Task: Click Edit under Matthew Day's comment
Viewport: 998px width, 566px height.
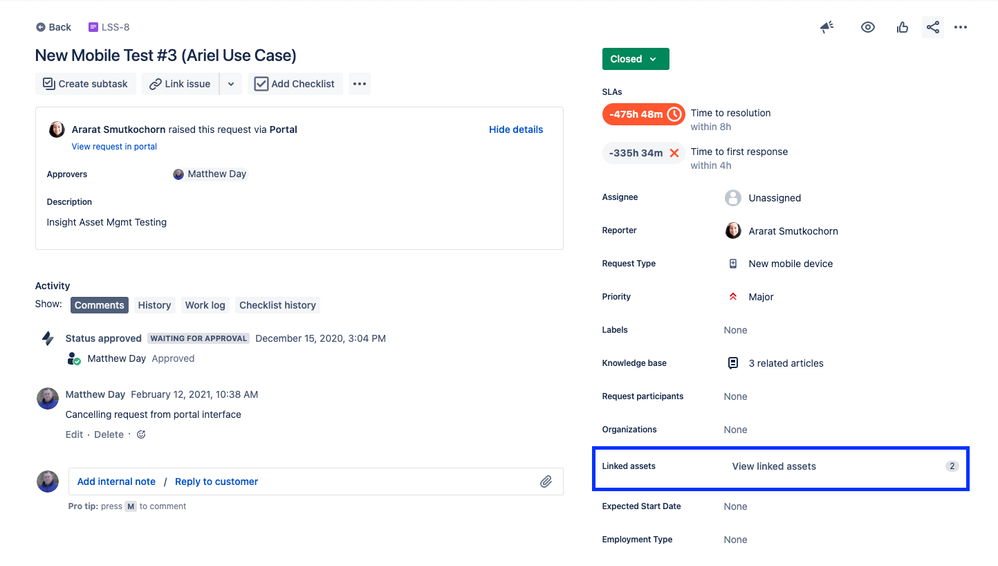Action: 74,434
